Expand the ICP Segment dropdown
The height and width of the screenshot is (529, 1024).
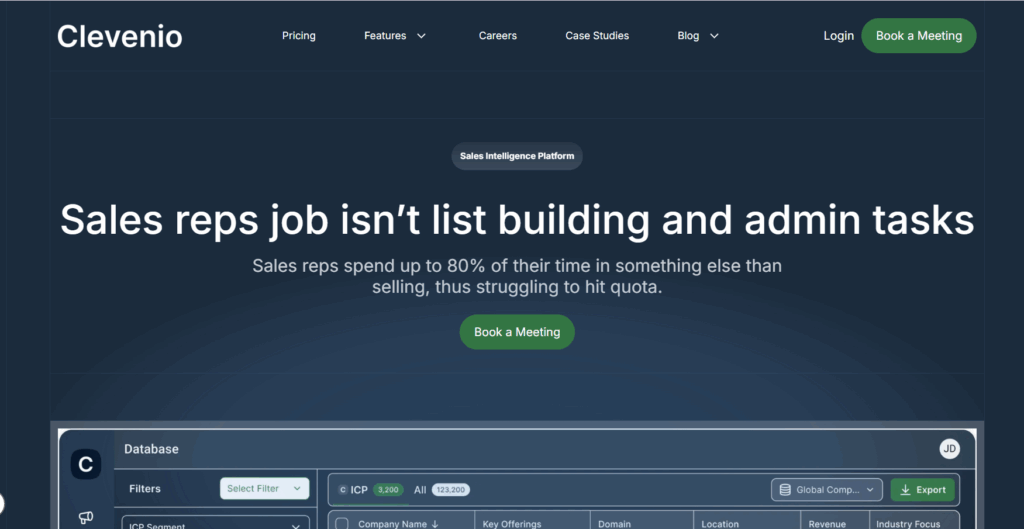(216, 522)
